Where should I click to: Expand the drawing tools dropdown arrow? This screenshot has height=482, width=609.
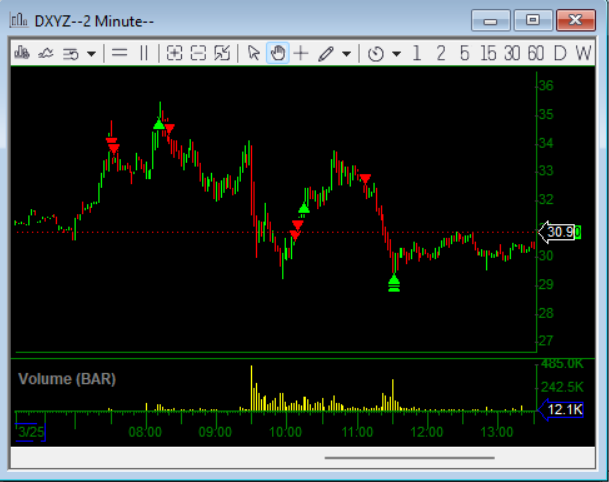346,54
